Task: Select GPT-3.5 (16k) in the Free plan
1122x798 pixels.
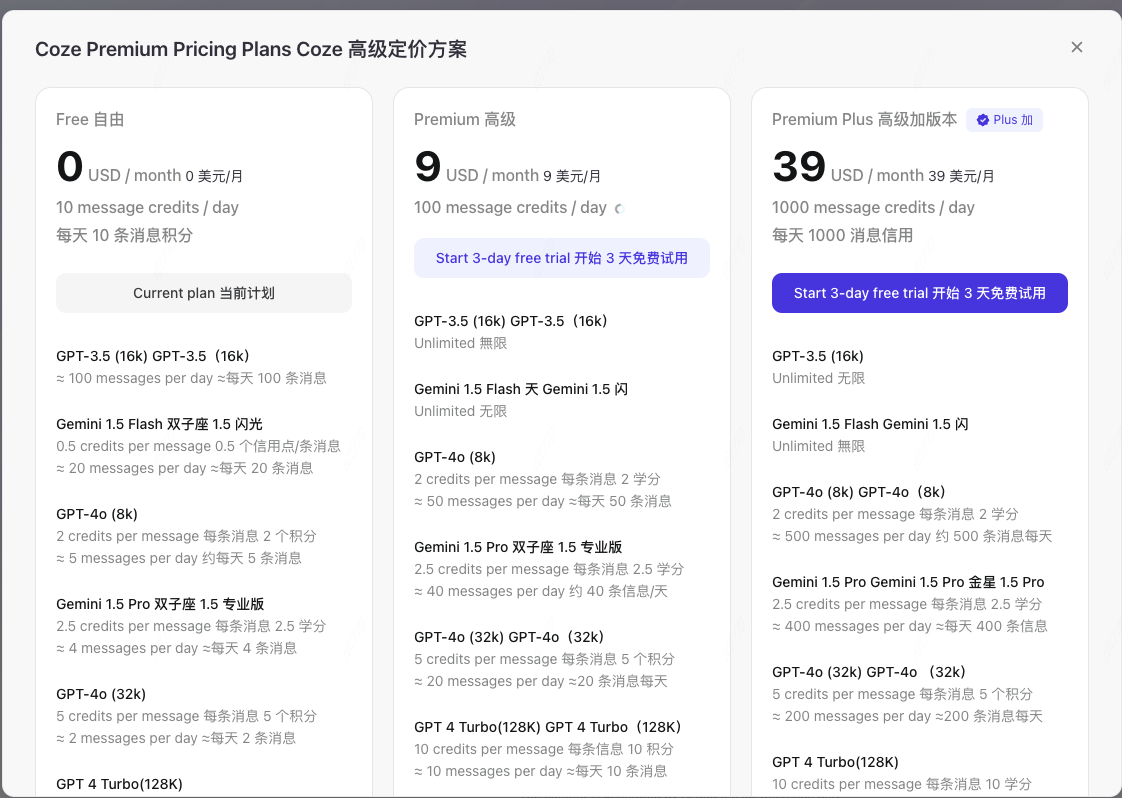Action: [x=153, y=356]
